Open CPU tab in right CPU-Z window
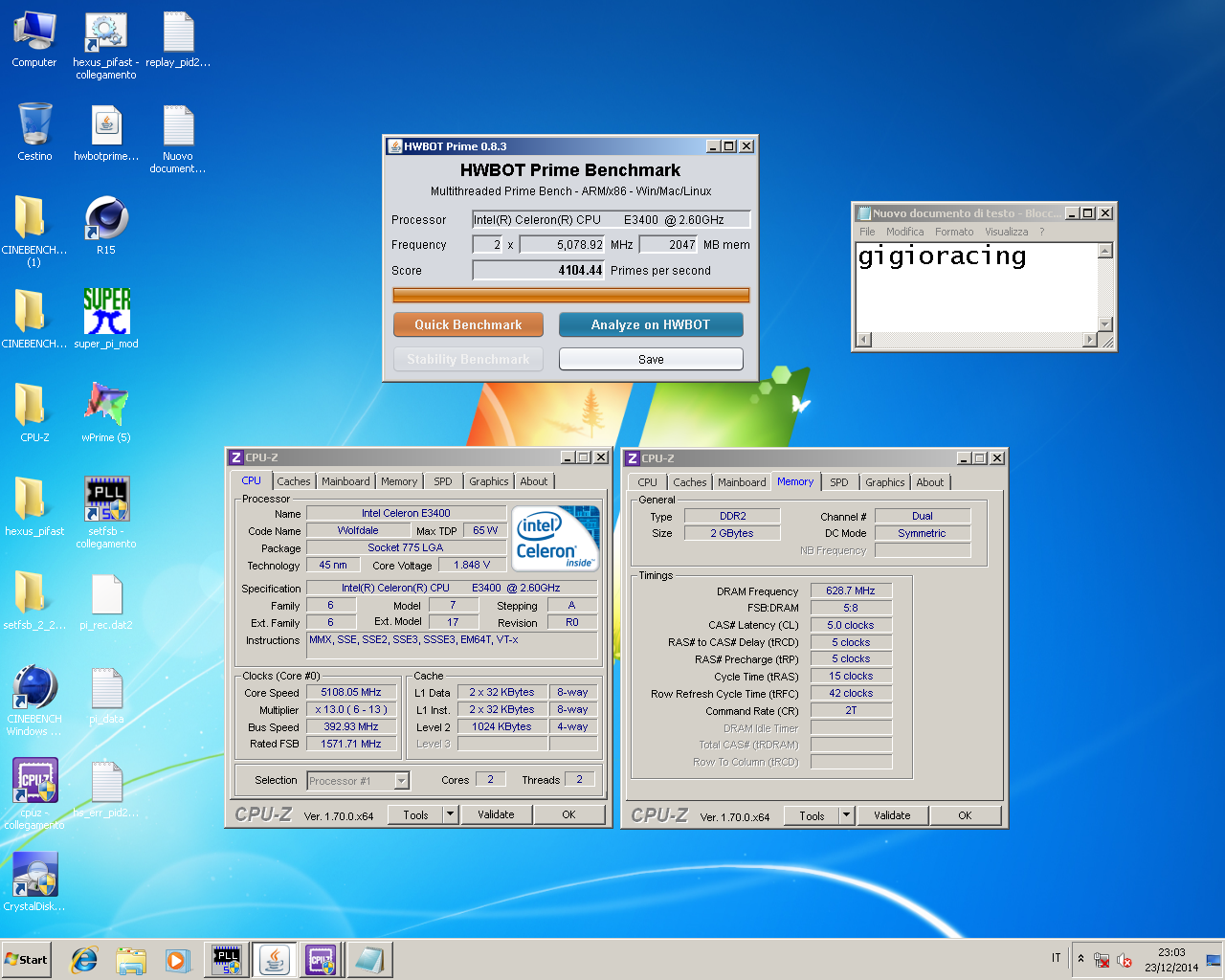 [x=648, y=482]
